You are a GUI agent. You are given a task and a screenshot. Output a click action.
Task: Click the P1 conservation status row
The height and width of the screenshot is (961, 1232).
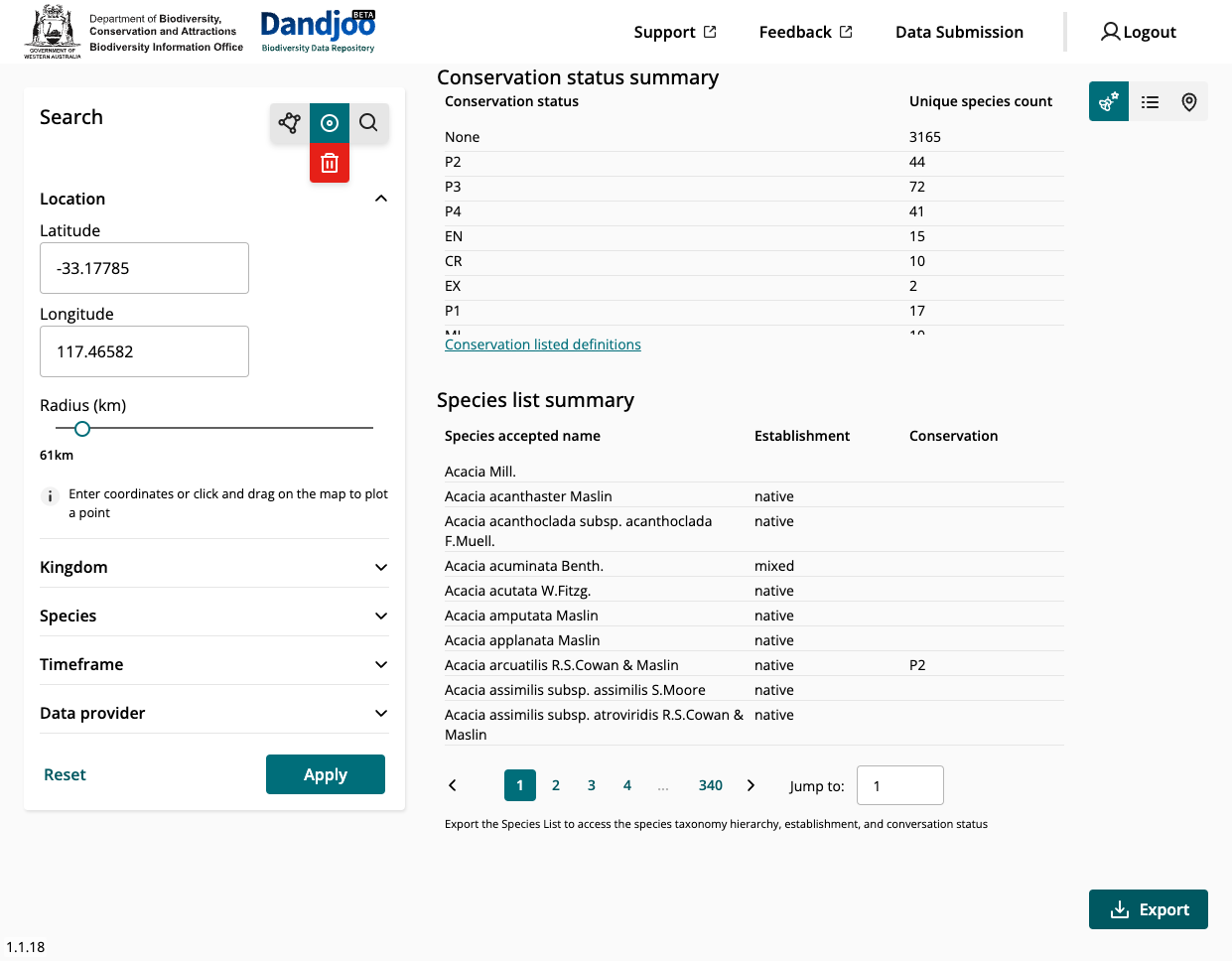coord(754,311)
